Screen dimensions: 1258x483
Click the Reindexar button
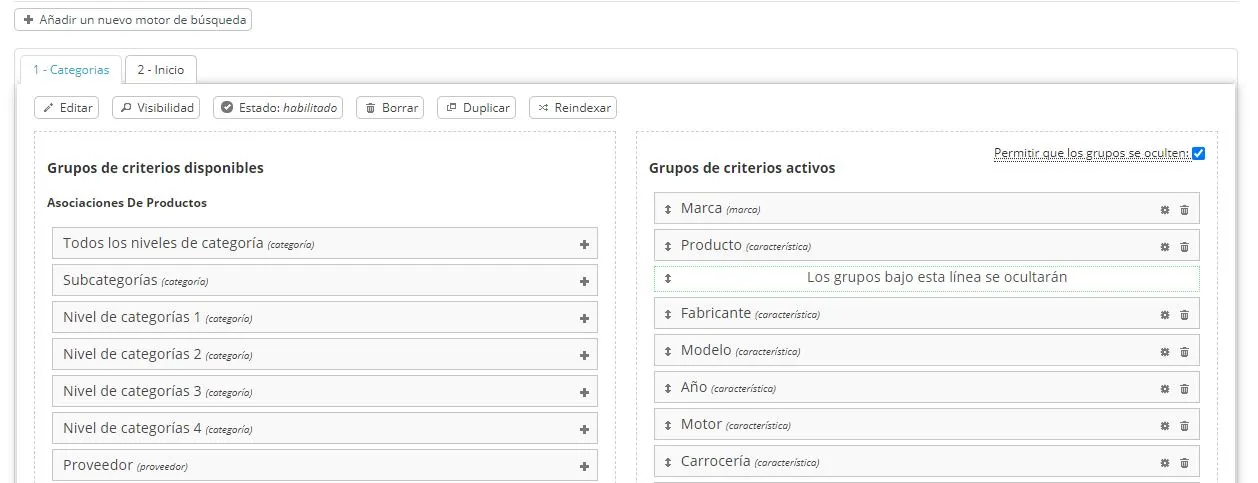coord(573,108)
